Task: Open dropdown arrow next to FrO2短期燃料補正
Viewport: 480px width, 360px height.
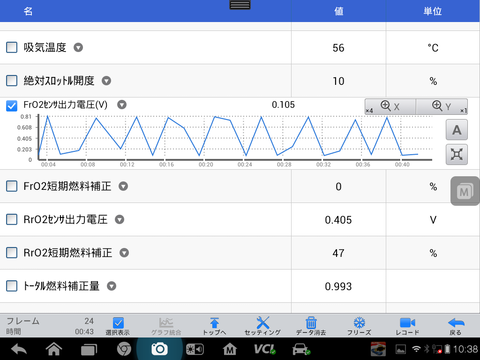Action: [x=123, y=186]
